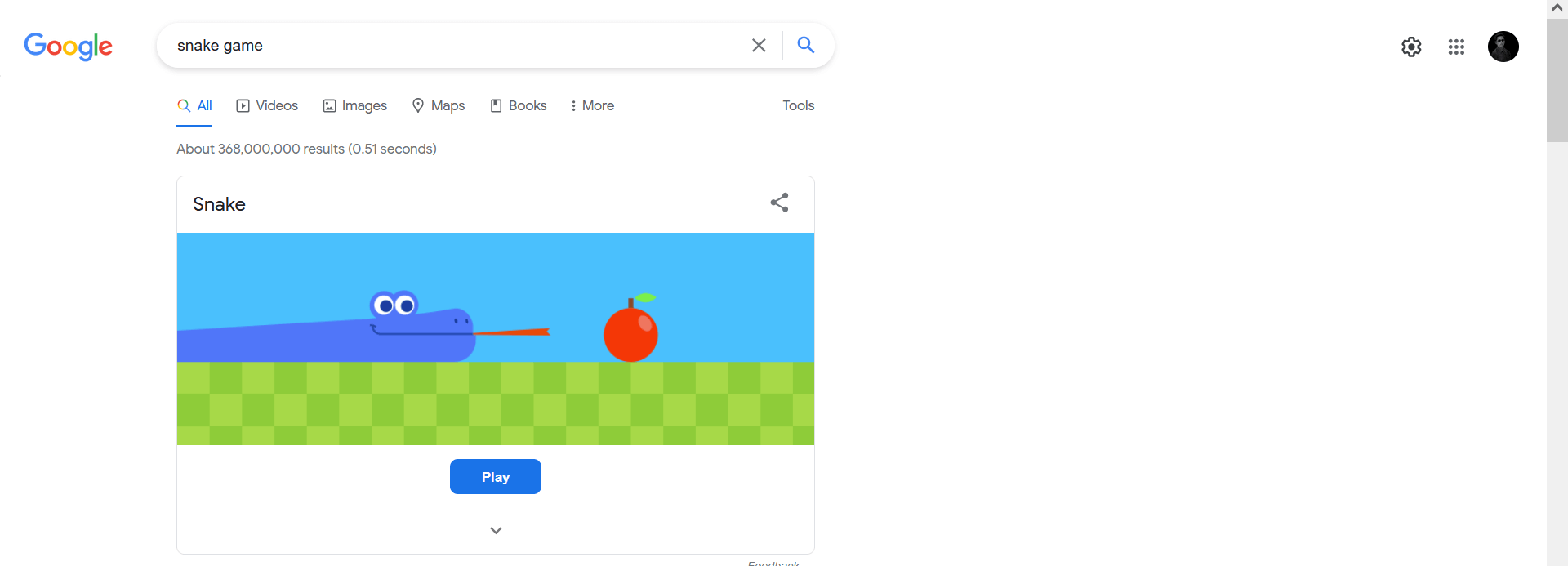Open the settings gear icon
The height and width of the screenshot is (566, 1568).
point(1411,47)
